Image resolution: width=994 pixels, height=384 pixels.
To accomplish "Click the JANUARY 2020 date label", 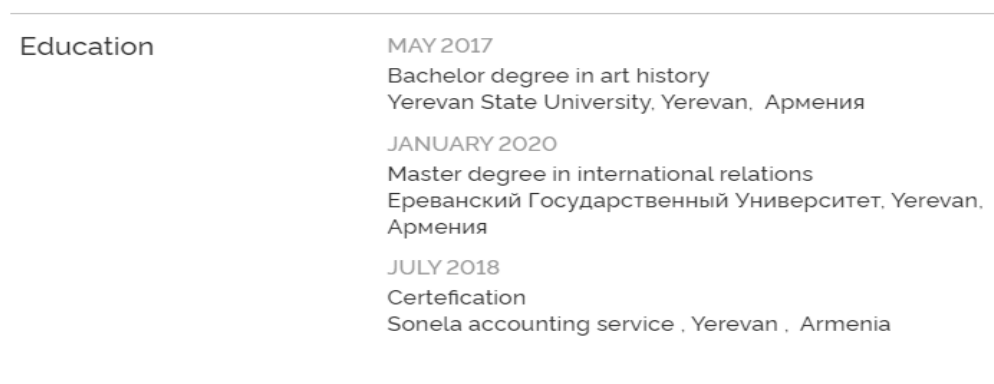I will coord(472,144).
